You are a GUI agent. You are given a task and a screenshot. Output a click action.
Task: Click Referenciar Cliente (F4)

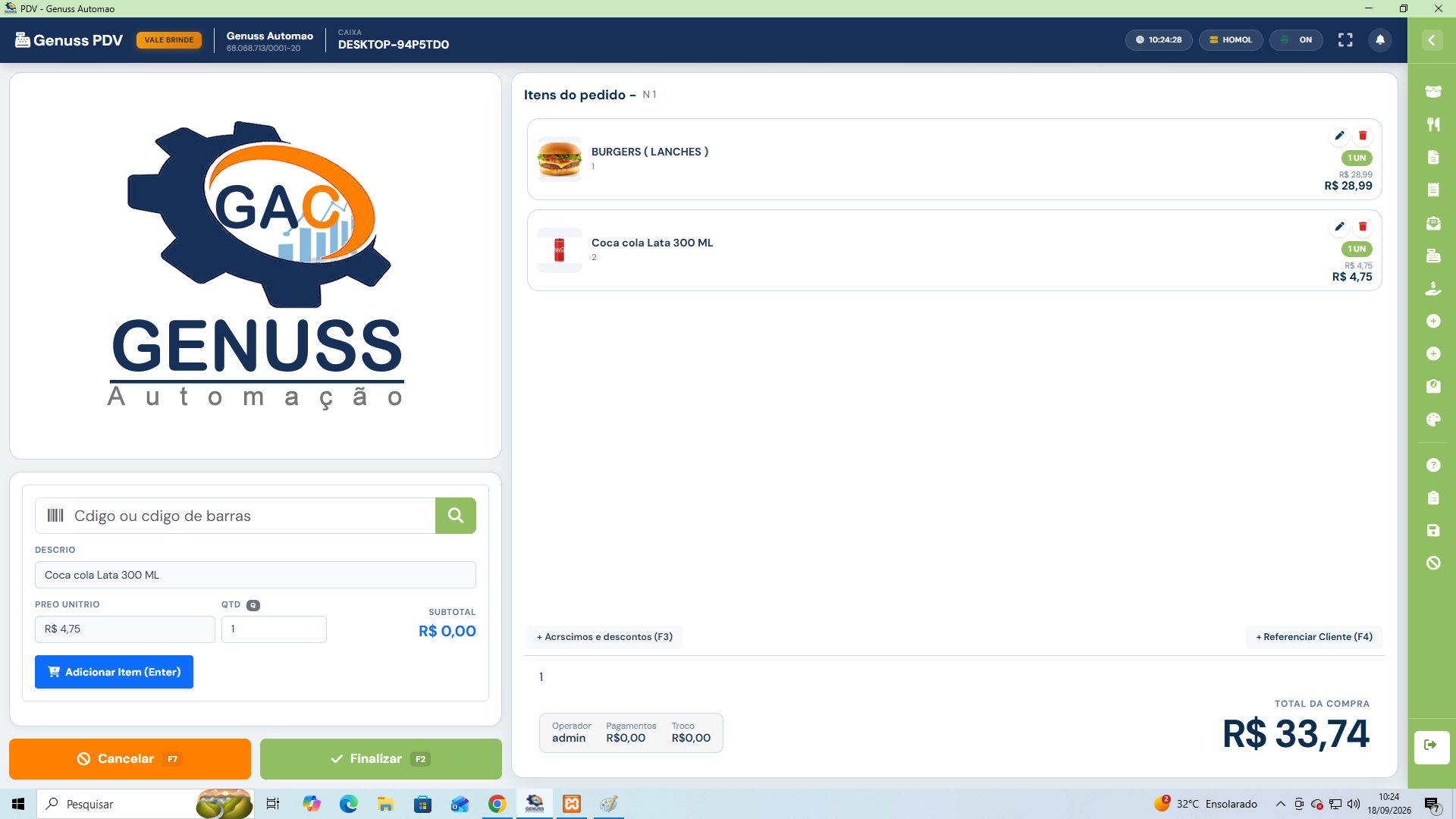pos(1314,637)
